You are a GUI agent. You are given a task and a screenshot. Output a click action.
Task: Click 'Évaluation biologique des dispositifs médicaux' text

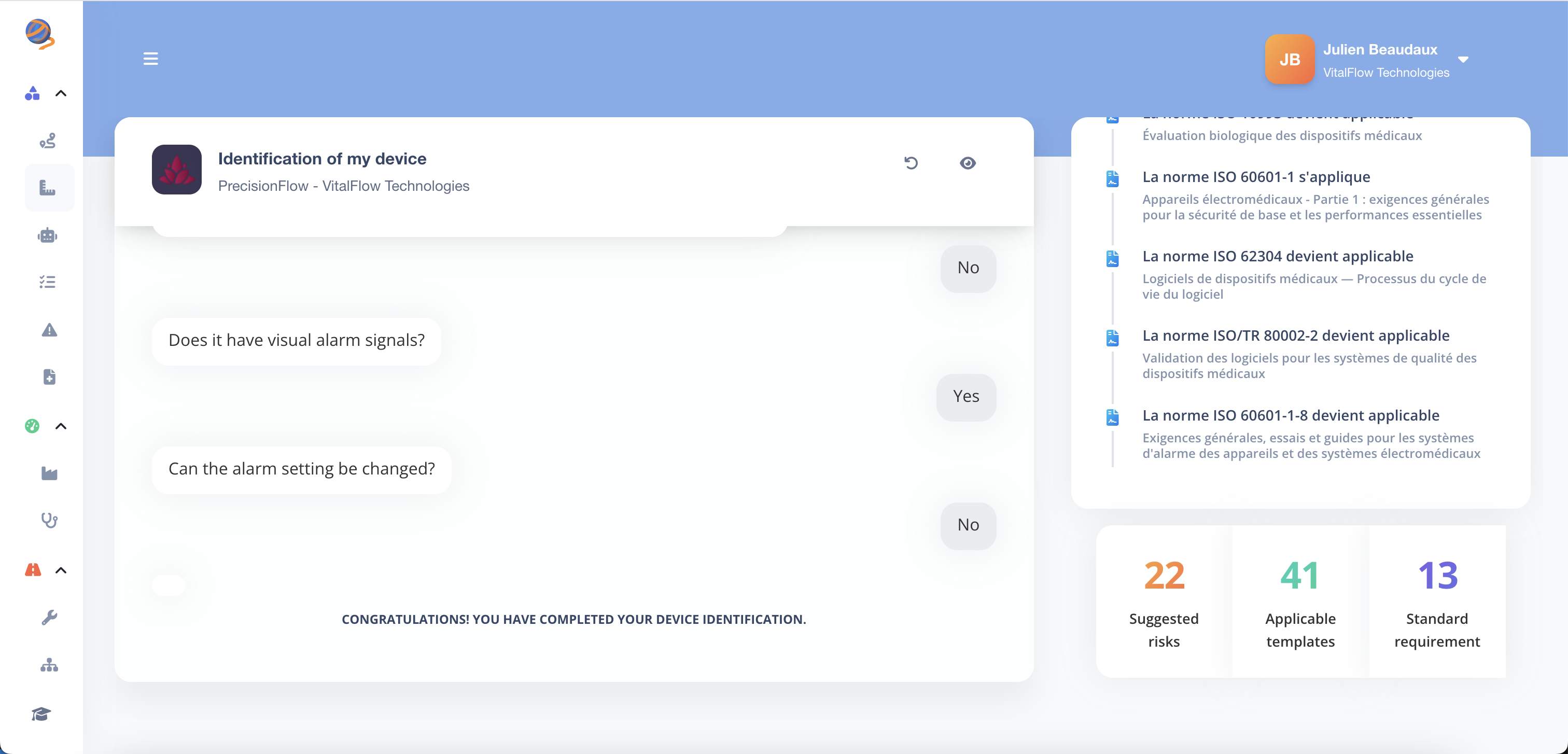[1282, 136]
